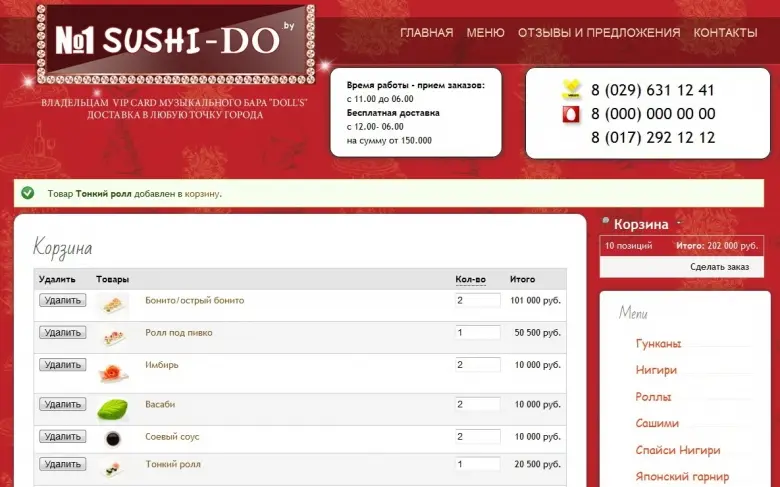Remove Бонито/острый бонито with Удалить button
780x487 pixels.
(63, 300)
